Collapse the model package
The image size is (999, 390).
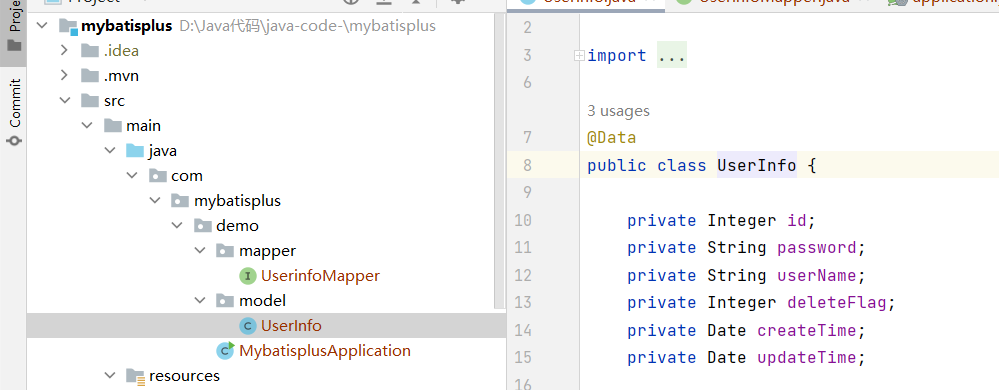pyautogui.click(x=199, y=300)
